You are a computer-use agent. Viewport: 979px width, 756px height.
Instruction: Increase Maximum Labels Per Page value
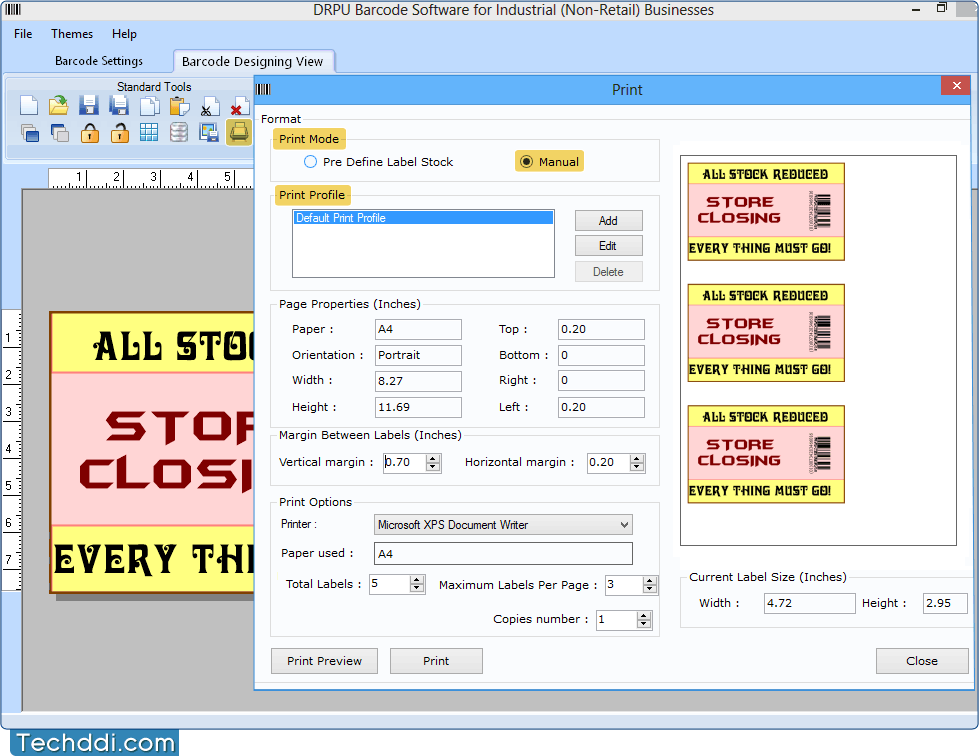pos(650,581)
